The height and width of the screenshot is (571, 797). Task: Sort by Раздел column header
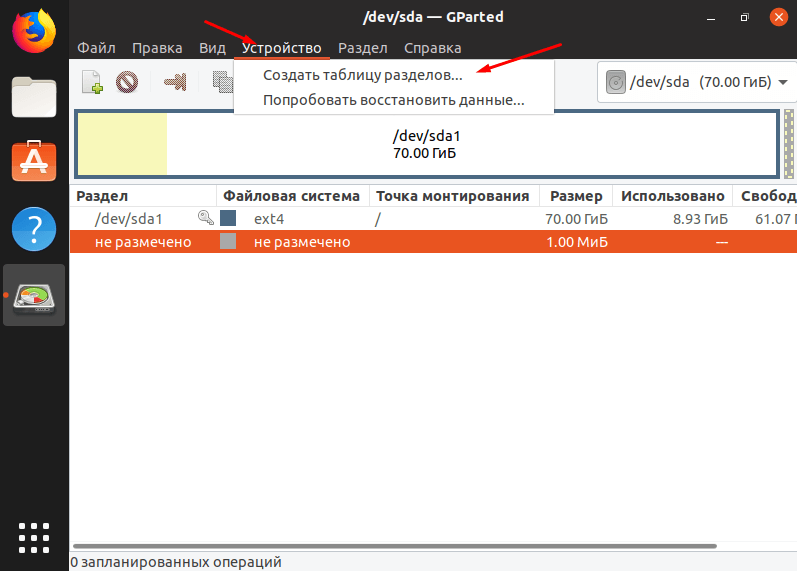click(143, 196)
